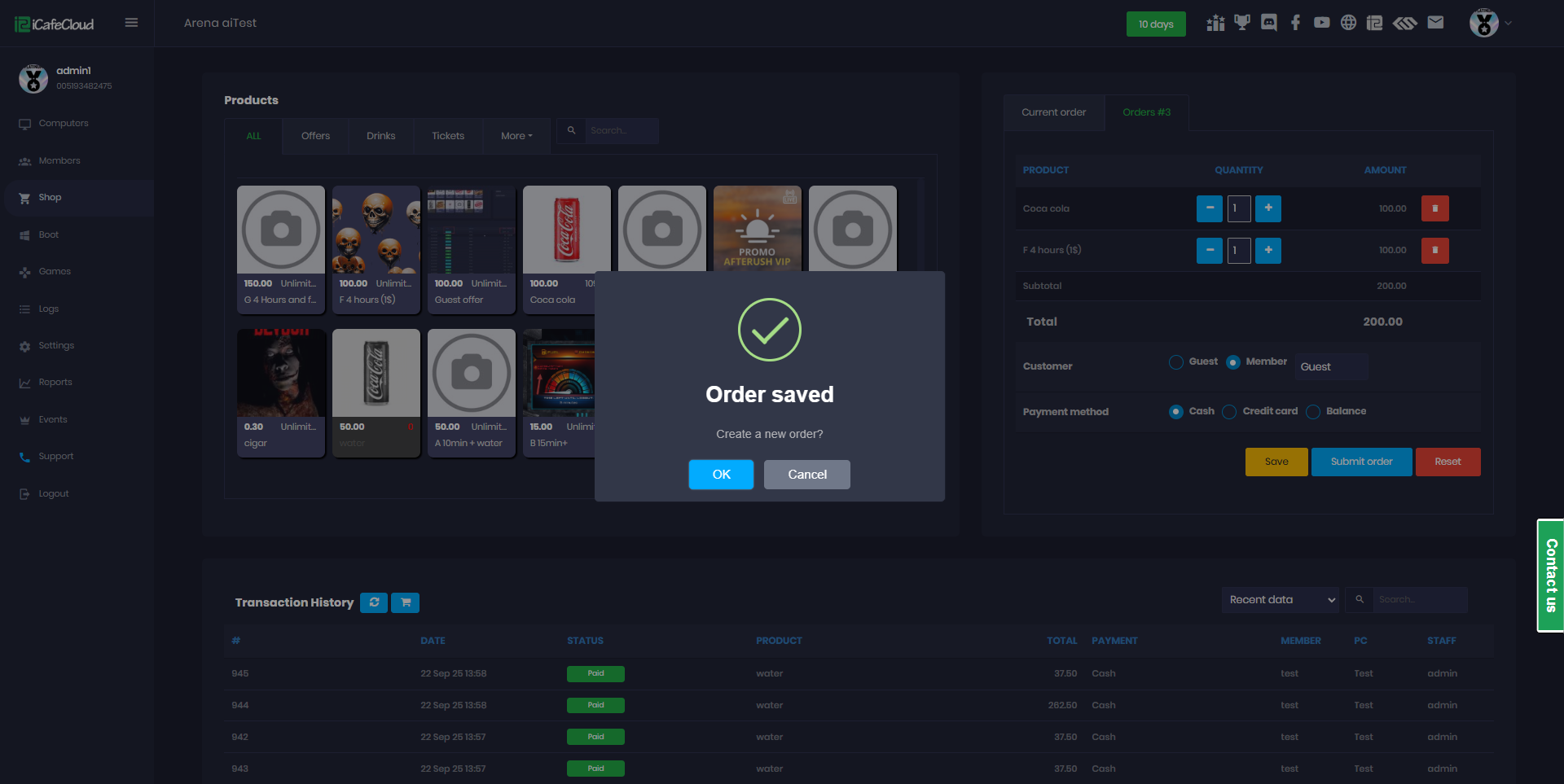This screenshot has width=1564, height=784.
Task: Switch to the ALL products tab
Action: [254, 136]
